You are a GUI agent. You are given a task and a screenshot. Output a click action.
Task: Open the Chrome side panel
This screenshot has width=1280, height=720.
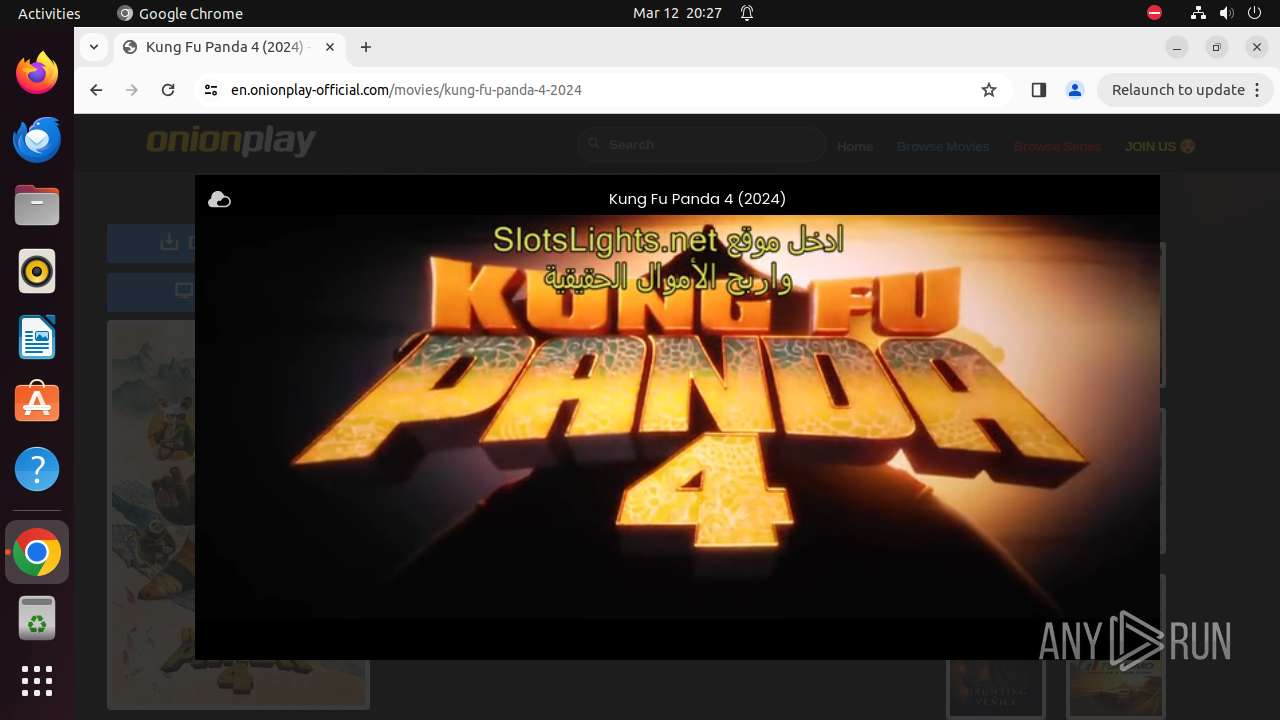coord(1038,90)
